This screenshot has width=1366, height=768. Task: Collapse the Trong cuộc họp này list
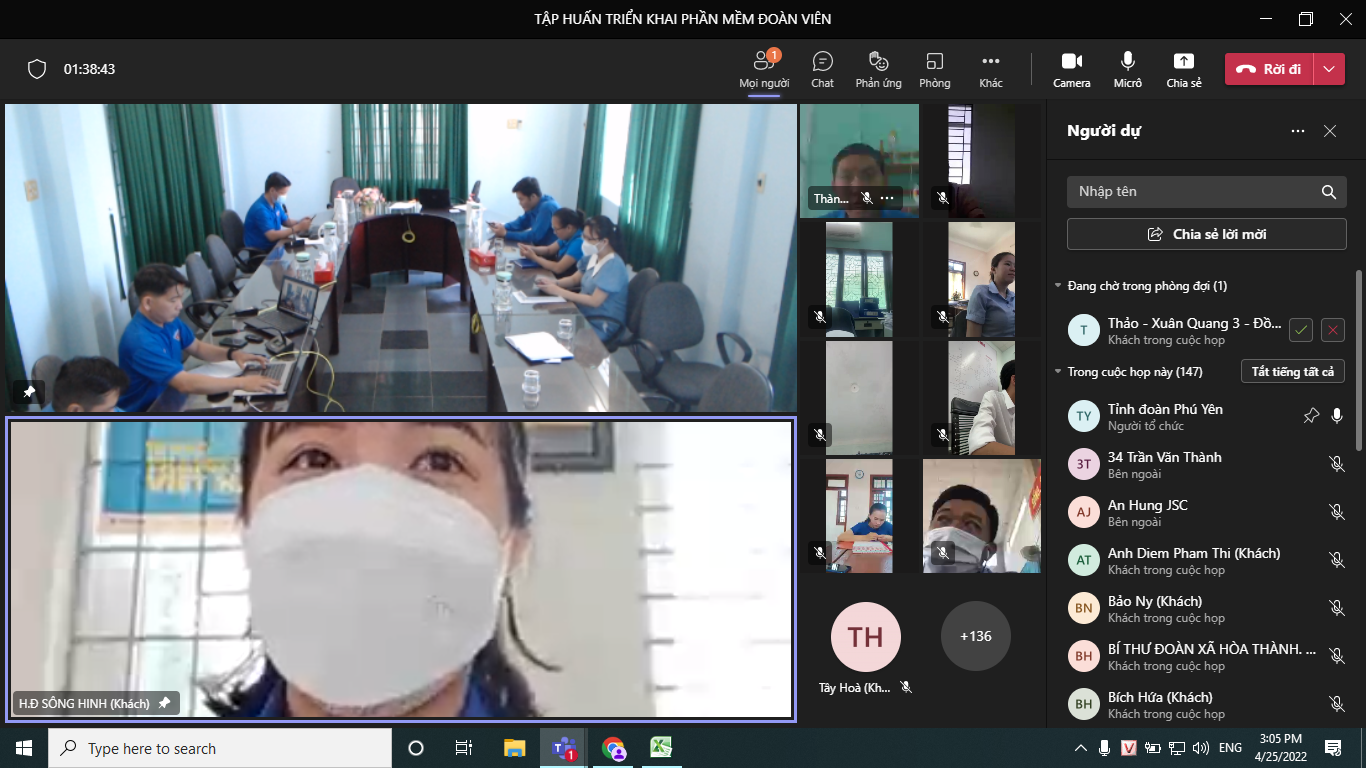1059,372
